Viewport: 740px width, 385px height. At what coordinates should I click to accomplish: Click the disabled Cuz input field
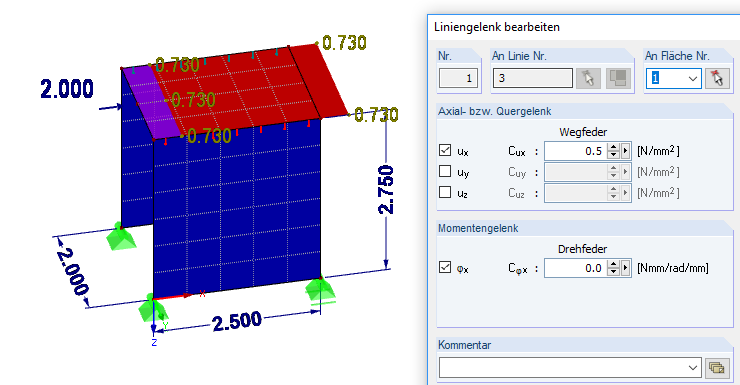pyautogui.click(x=576, y=193)
